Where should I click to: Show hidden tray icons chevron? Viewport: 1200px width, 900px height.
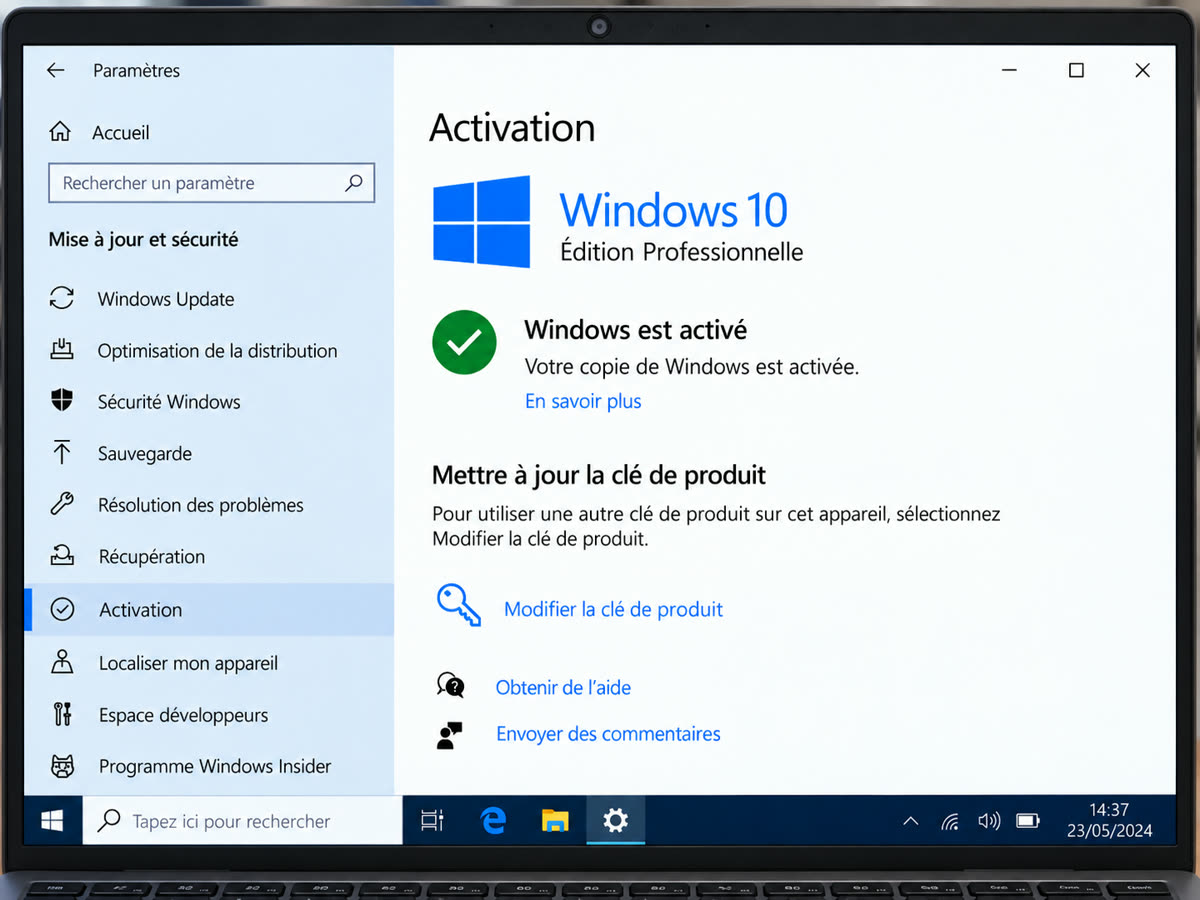coord(911,822)
